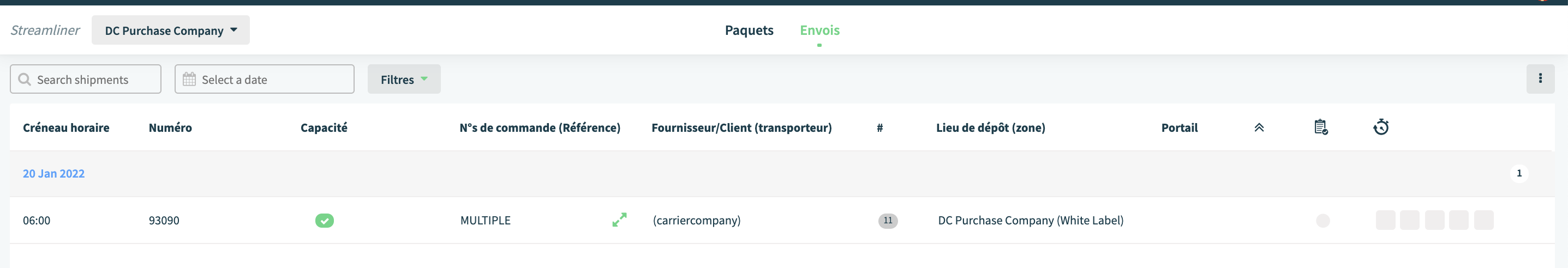The image size is (1568, 268).
Task: Click the last grey status box in the row
Action: click(x=1483, y=220)
